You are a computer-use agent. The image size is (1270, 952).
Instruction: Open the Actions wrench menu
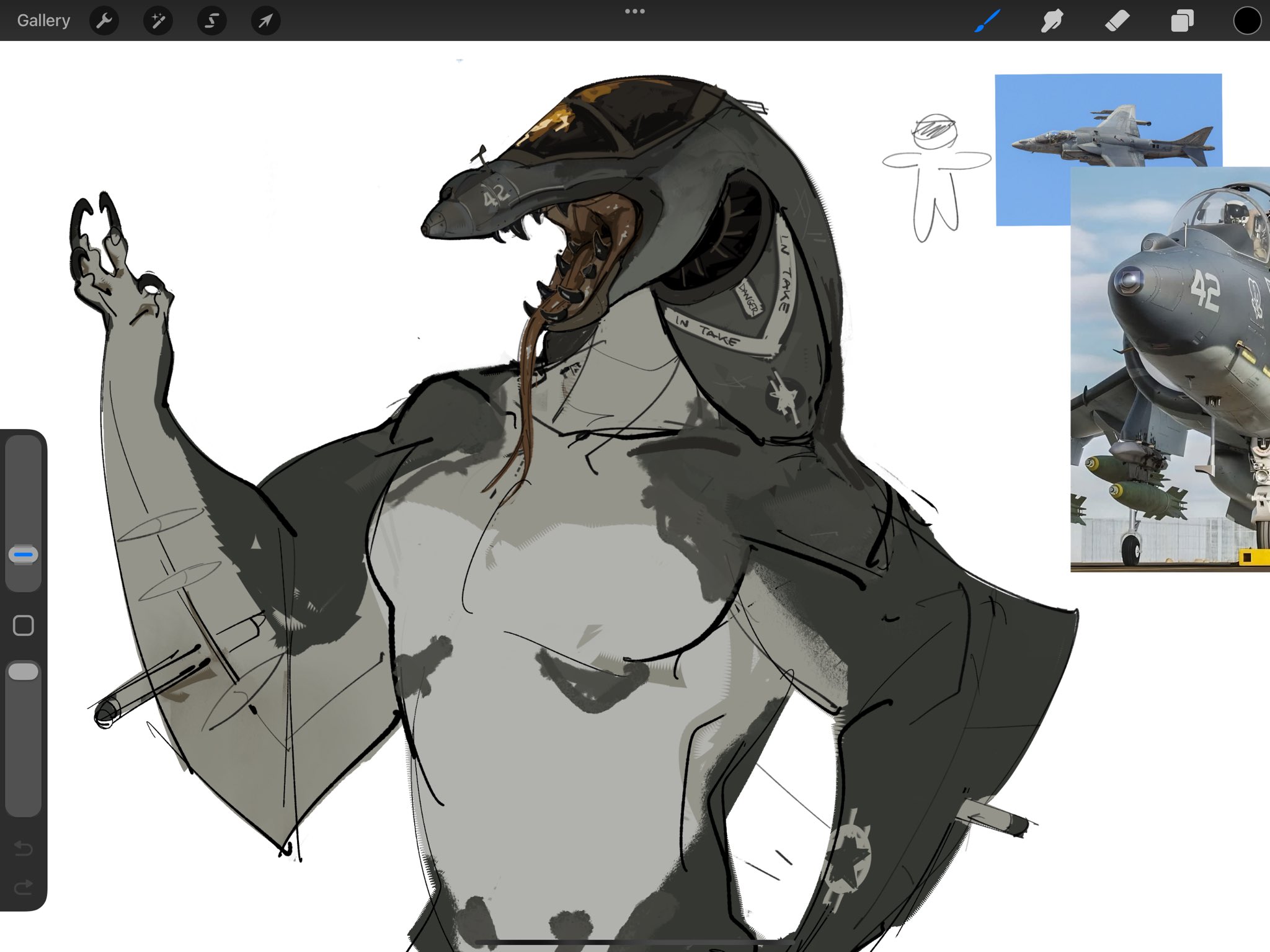coord(104,21)
